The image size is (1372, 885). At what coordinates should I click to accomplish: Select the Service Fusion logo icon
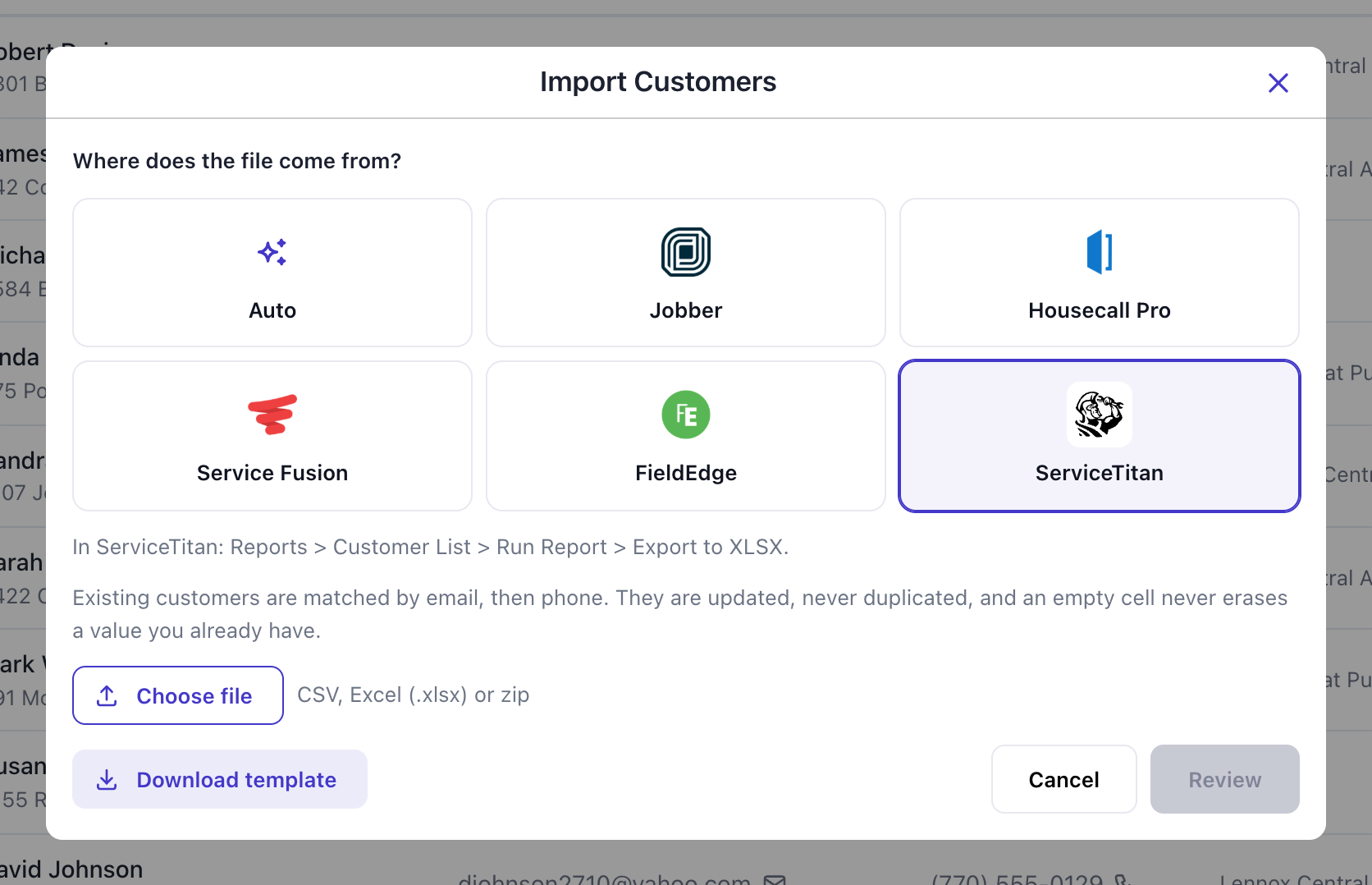coord(272,415)
